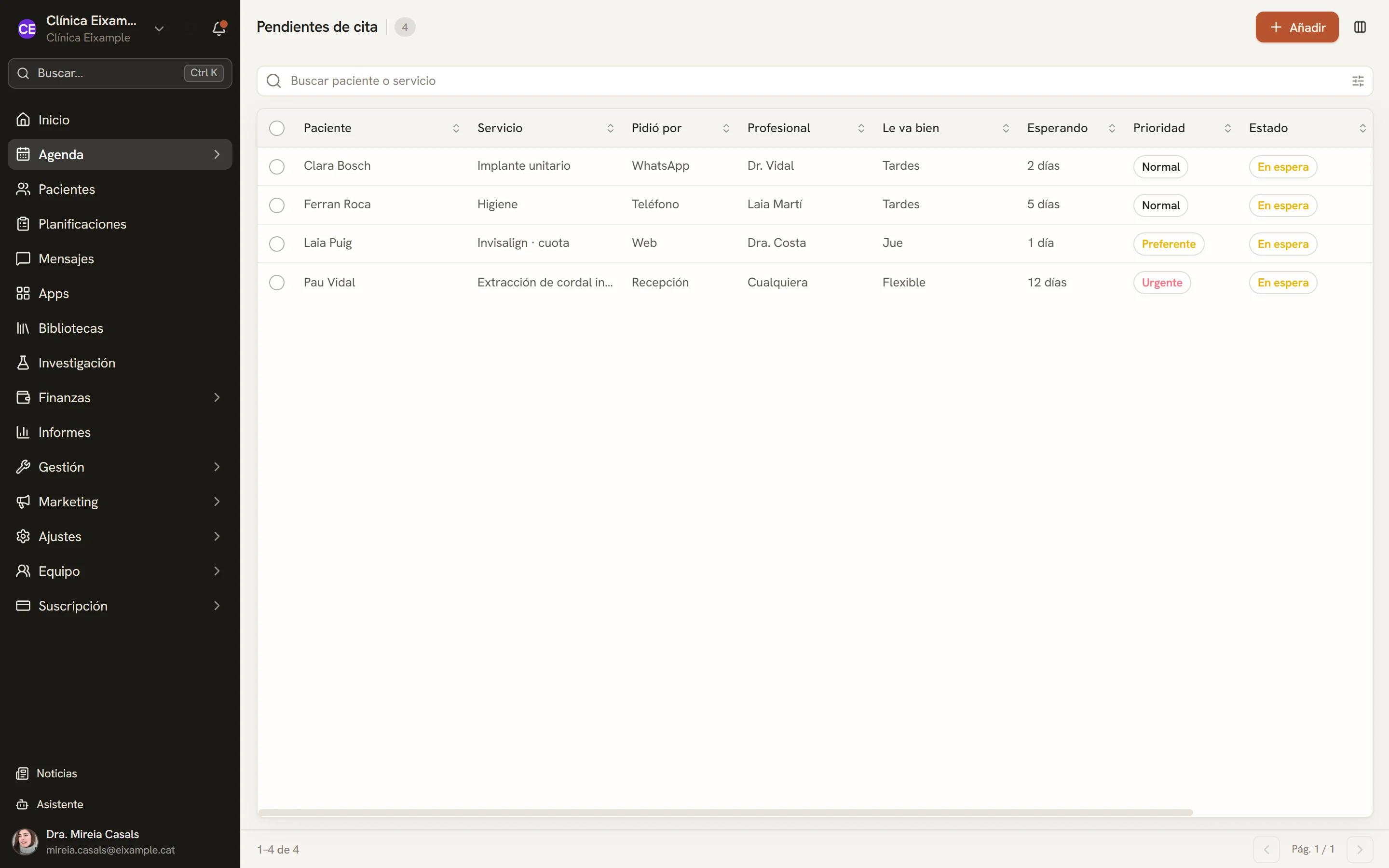Expand the Marketing submenu chevron
Image resolution: width=1389 pixels, height=868 pixels.
pos(217,502)
